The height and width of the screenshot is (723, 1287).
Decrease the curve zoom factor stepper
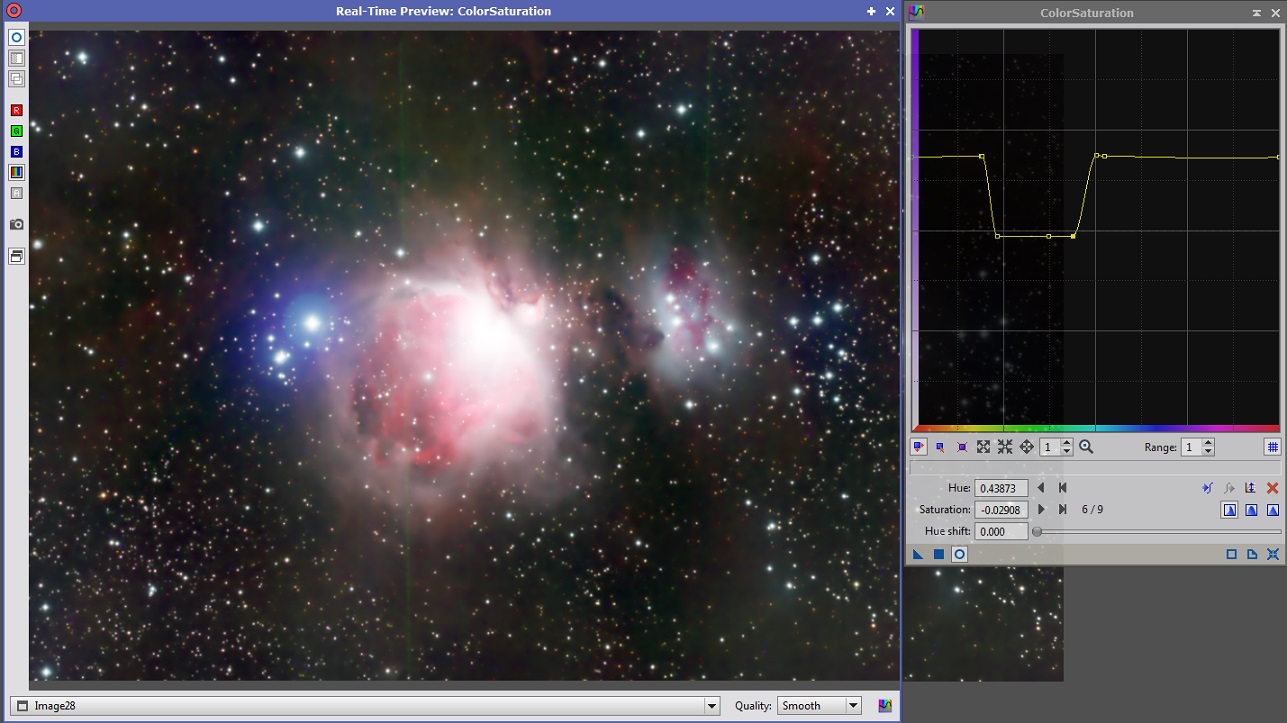point(1067,452)
